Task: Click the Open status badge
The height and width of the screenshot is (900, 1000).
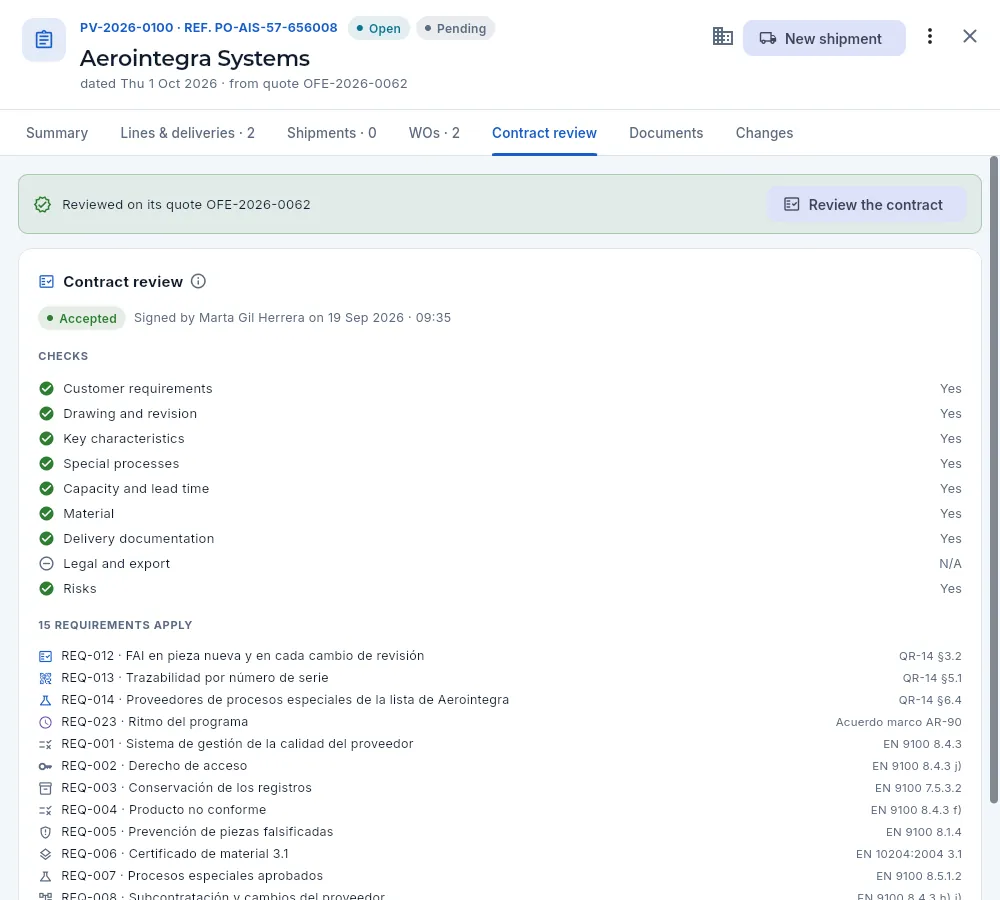Action: [378, 28]
